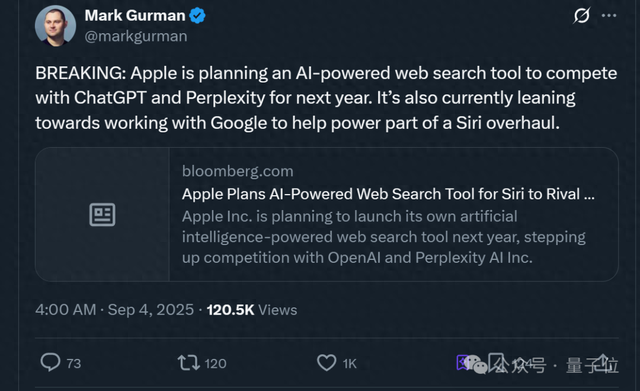Bookmark the tweet with the bookmark icon
Screen dimensions: 640x391
tap(496, 363)
